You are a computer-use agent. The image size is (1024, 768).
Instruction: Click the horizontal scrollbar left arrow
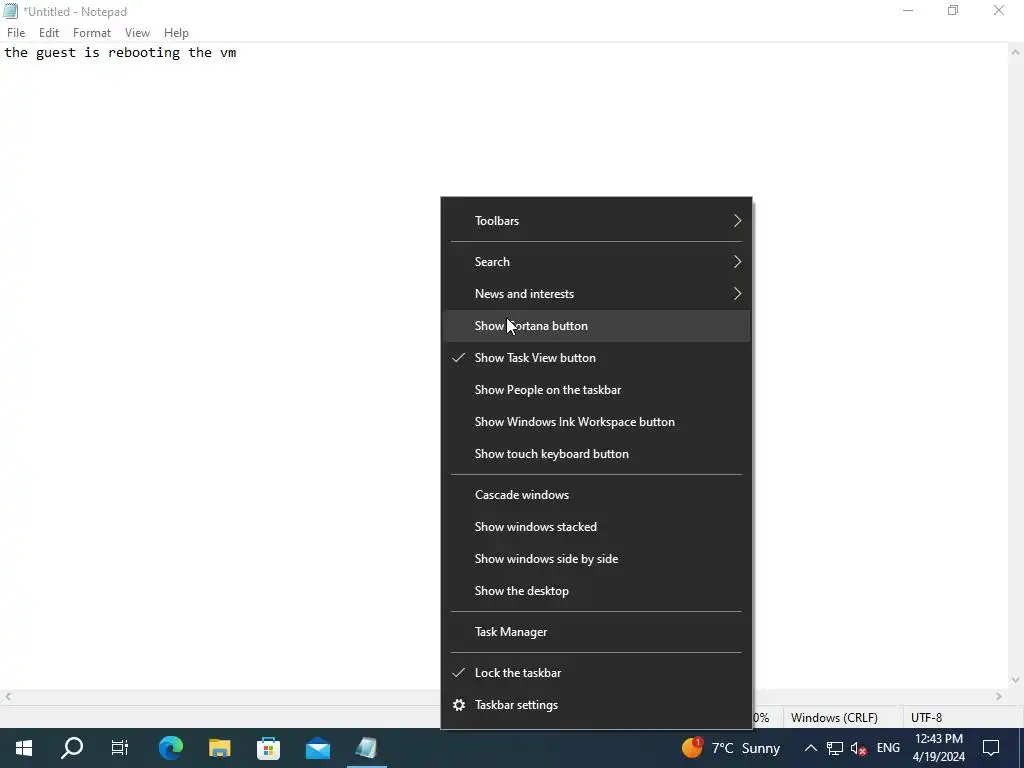coord(8,697)
